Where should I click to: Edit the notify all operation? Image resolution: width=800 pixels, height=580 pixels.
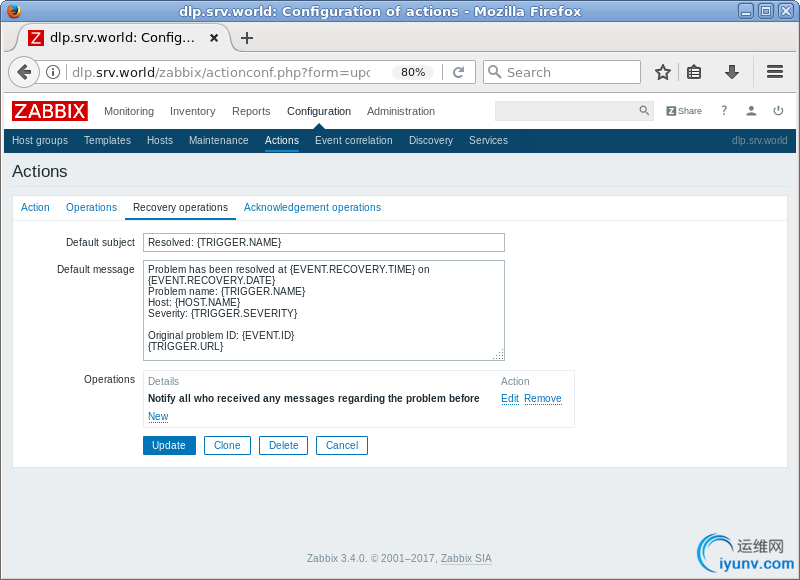tap(510, 398)
